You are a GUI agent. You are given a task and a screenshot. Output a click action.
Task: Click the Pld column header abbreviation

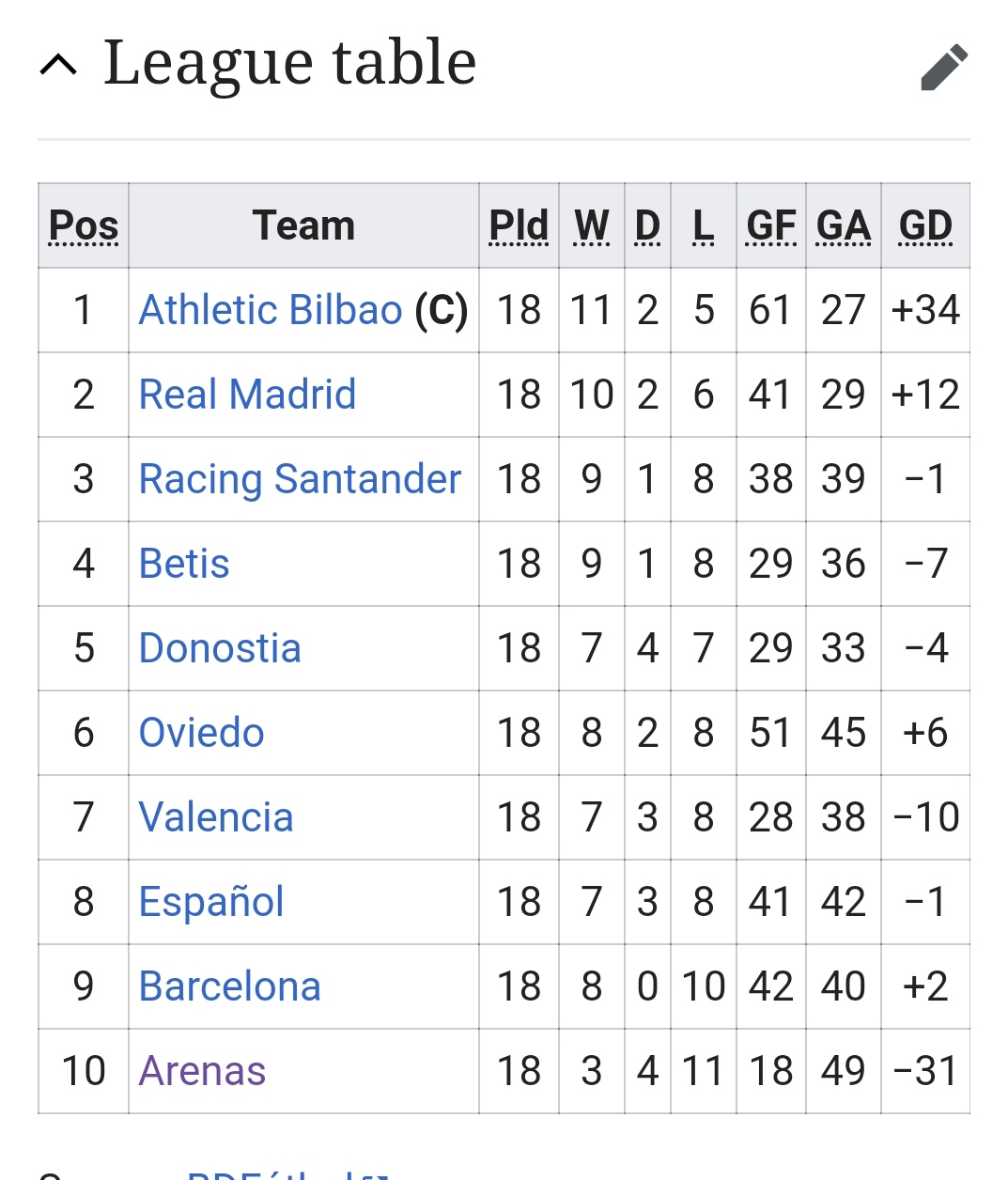(x=519, y=225)
